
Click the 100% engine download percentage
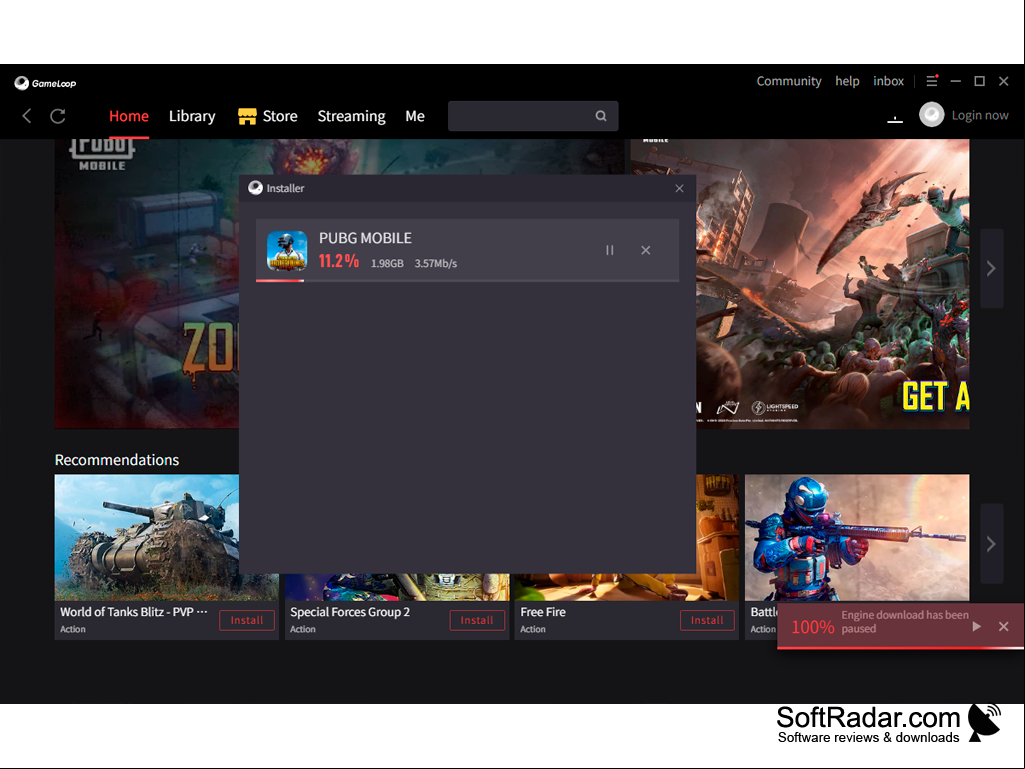tap(813, 627)
